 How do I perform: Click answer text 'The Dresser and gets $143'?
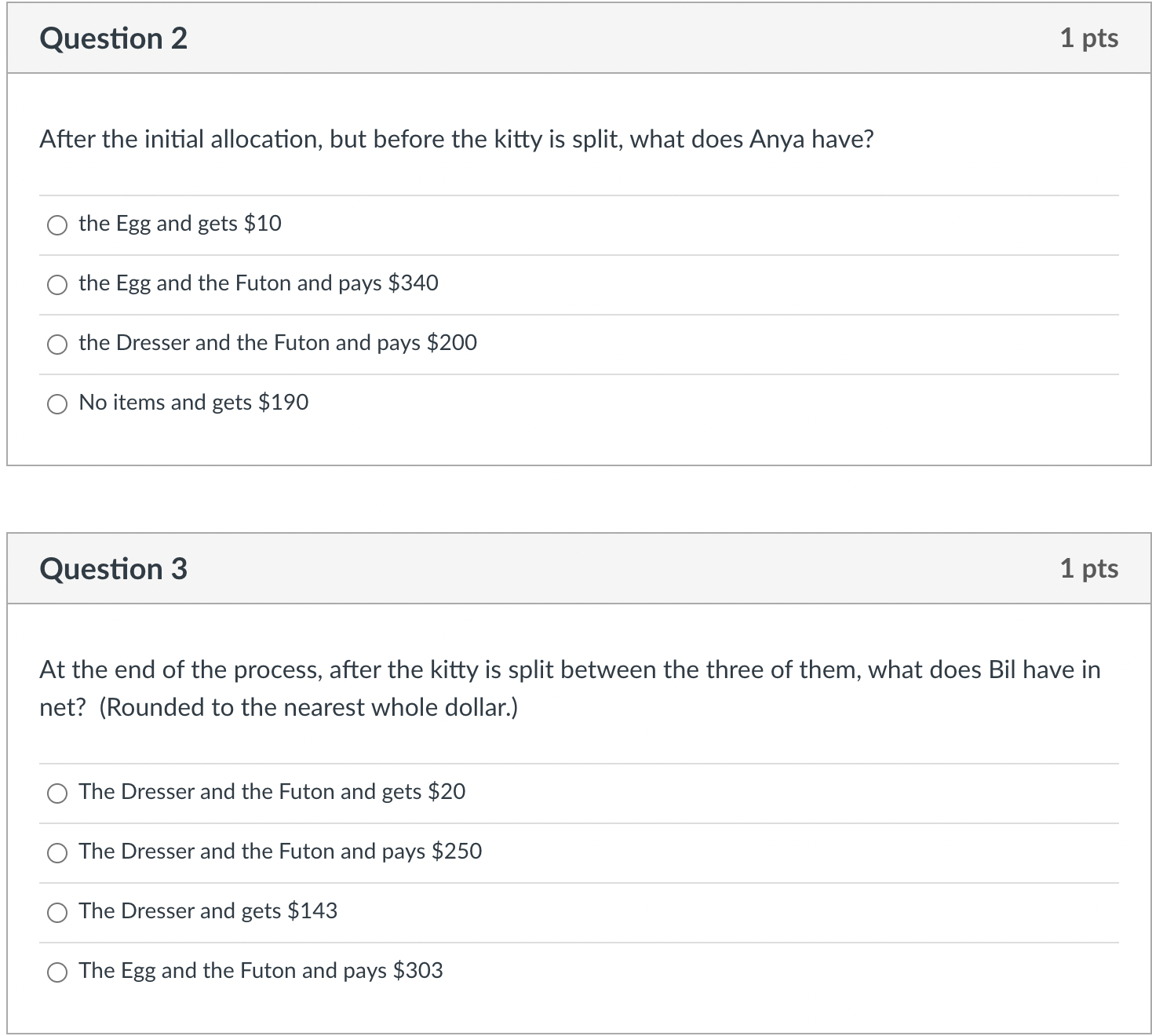click(x=208, y=911)
